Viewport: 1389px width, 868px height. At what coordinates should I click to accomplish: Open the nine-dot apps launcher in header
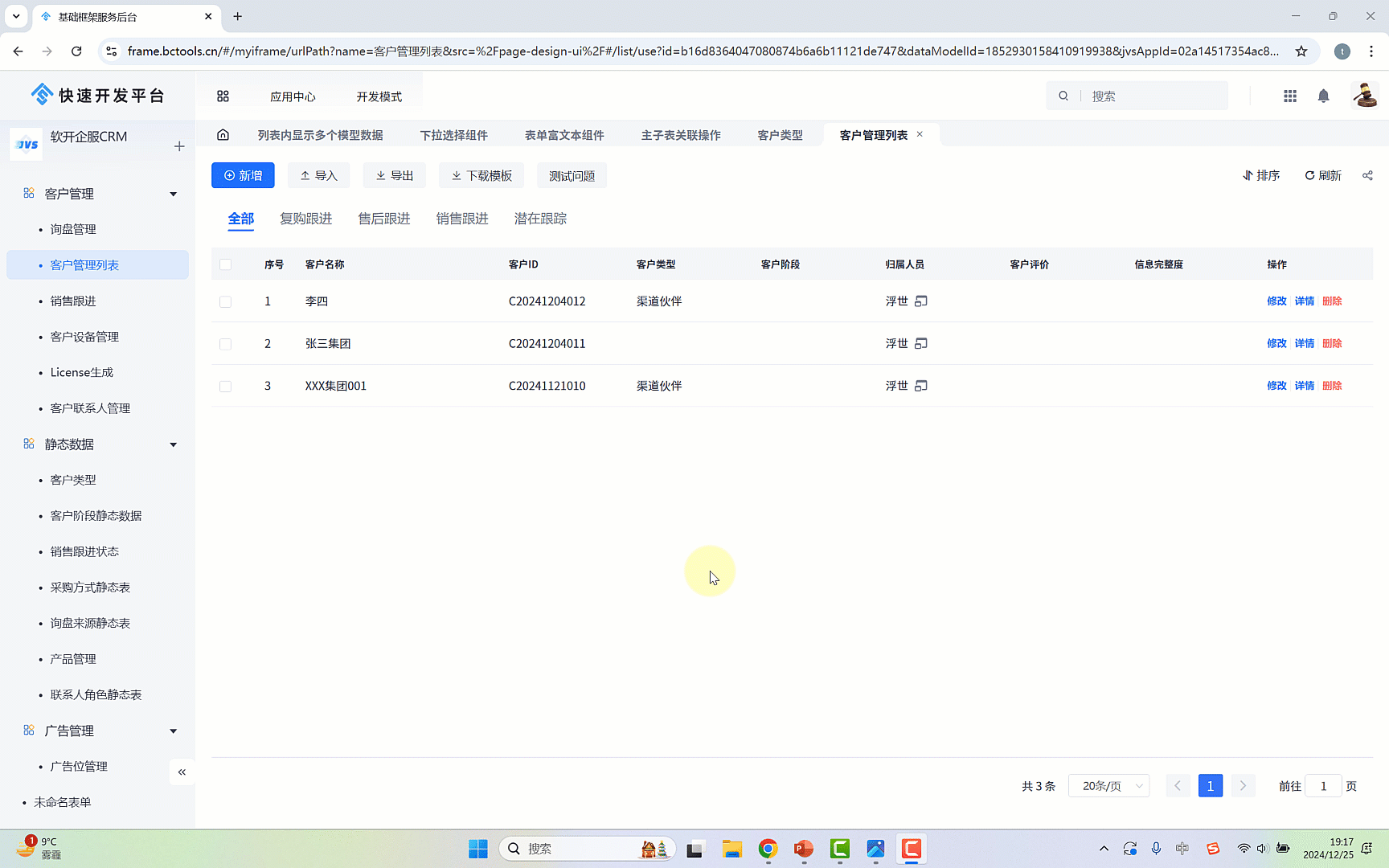click(1290, 96)
